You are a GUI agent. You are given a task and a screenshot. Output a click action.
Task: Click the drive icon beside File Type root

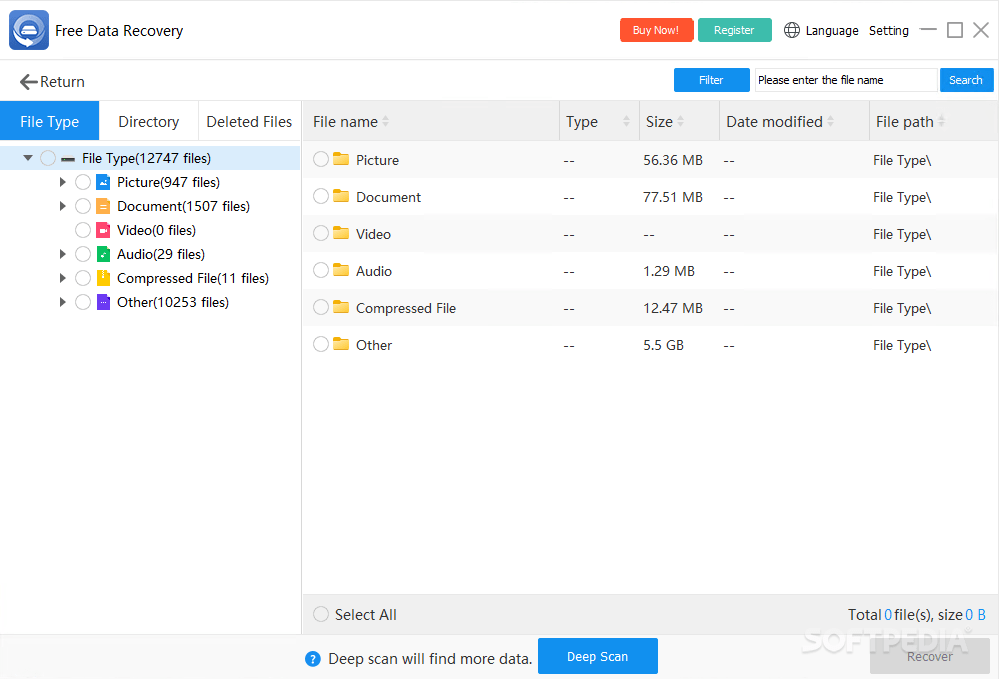point(68,159)
